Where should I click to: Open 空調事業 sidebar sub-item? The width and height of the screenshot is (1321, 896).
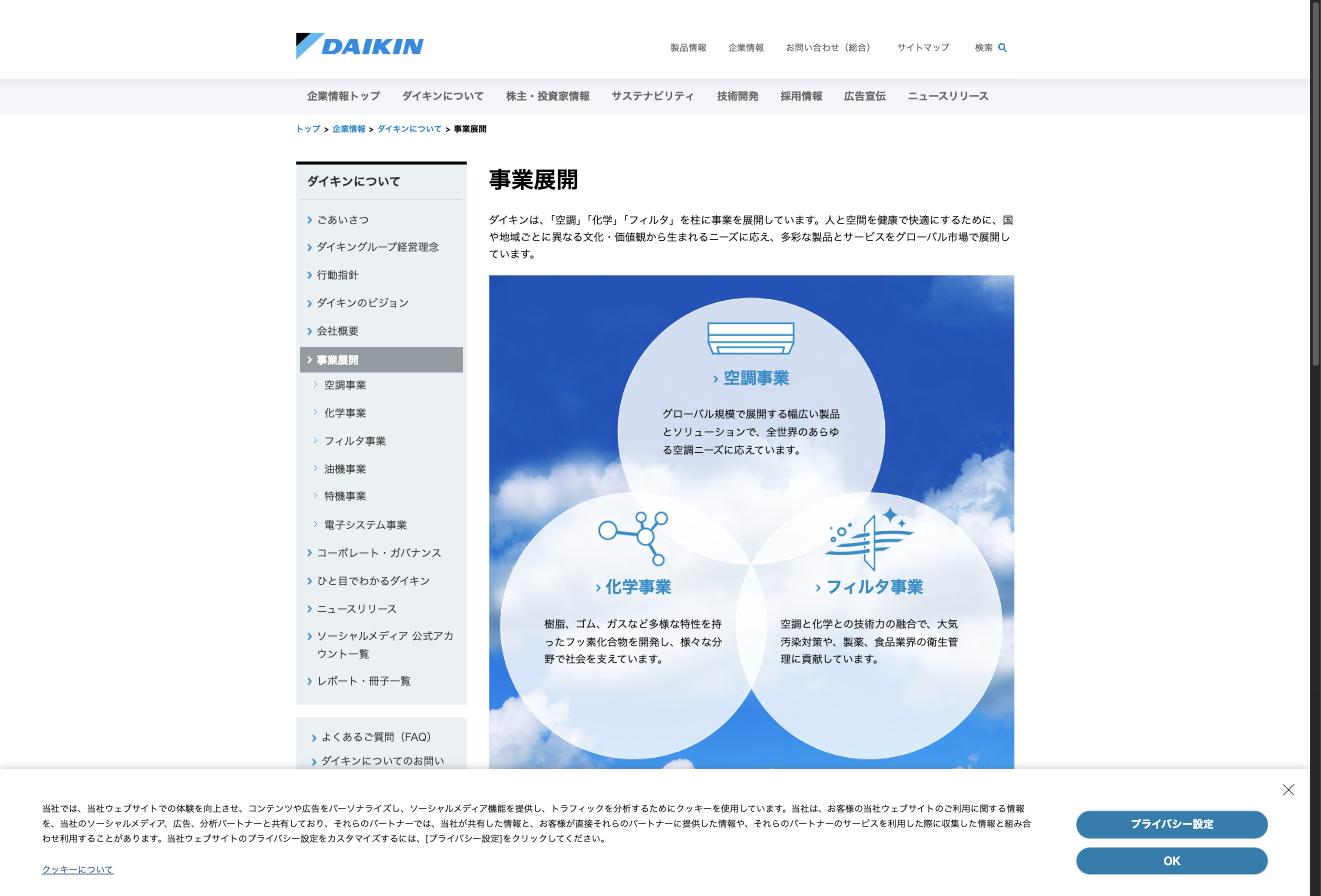coord(345,385)
